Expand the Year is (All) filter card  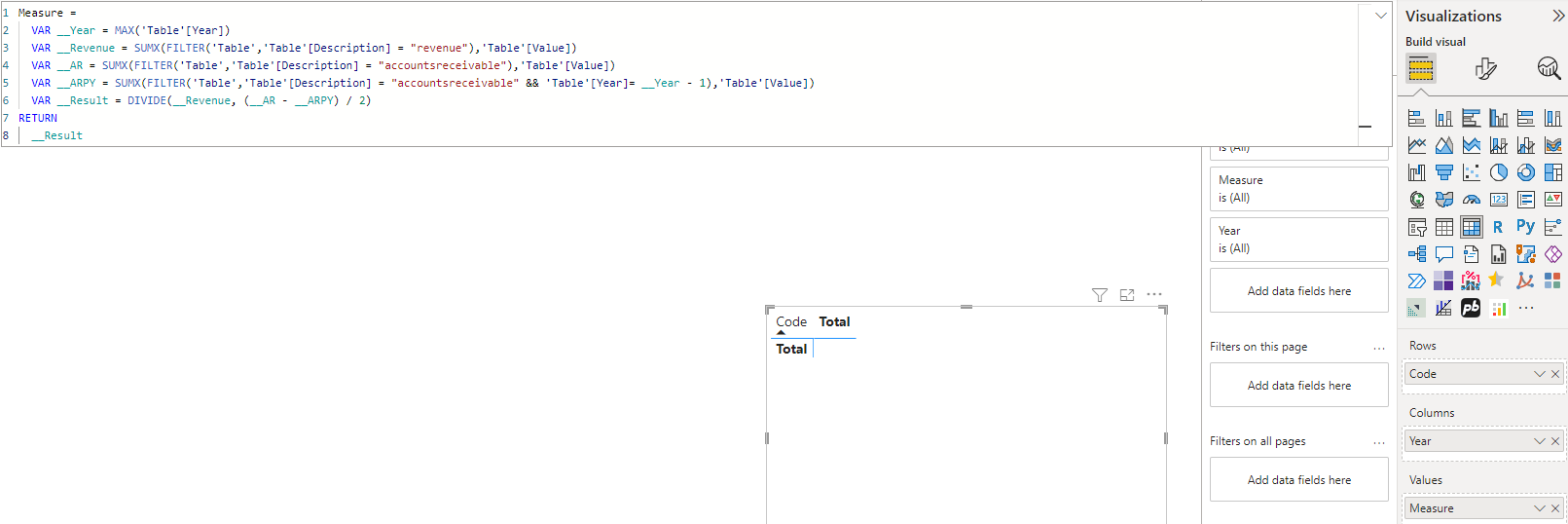[x=1299, y=240]
